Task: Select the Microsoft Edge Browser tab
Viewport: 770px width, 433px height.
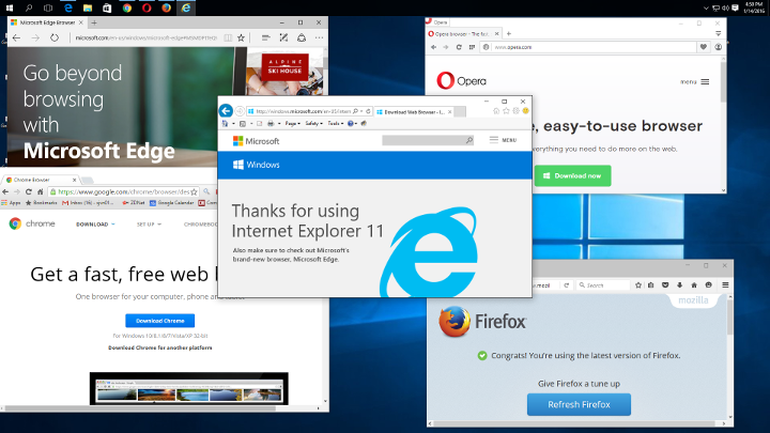Action: click(46, 20)
